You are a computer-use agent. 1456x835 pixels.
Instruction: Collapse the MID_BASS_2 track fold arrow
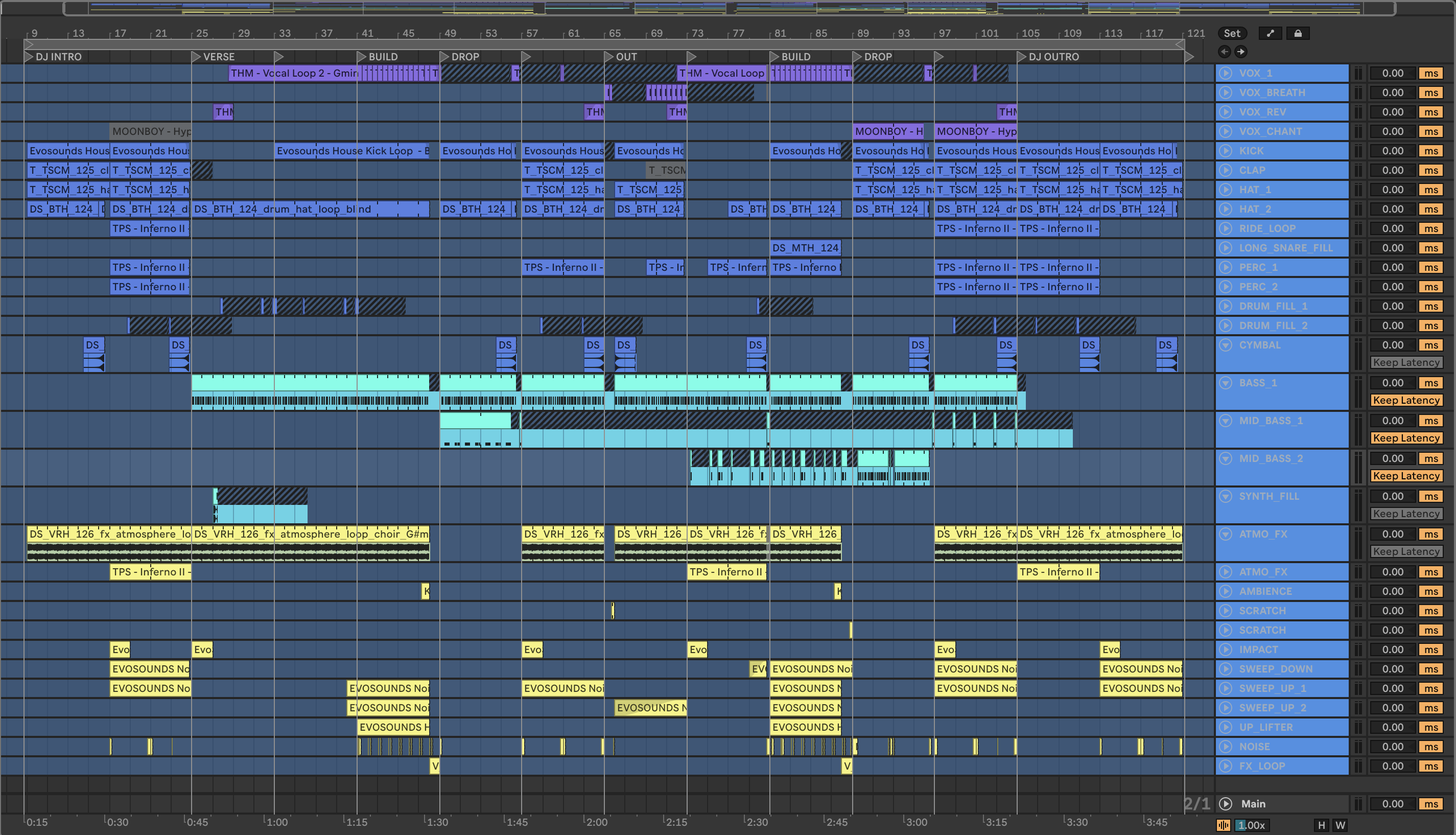[x=1226, y=459]
